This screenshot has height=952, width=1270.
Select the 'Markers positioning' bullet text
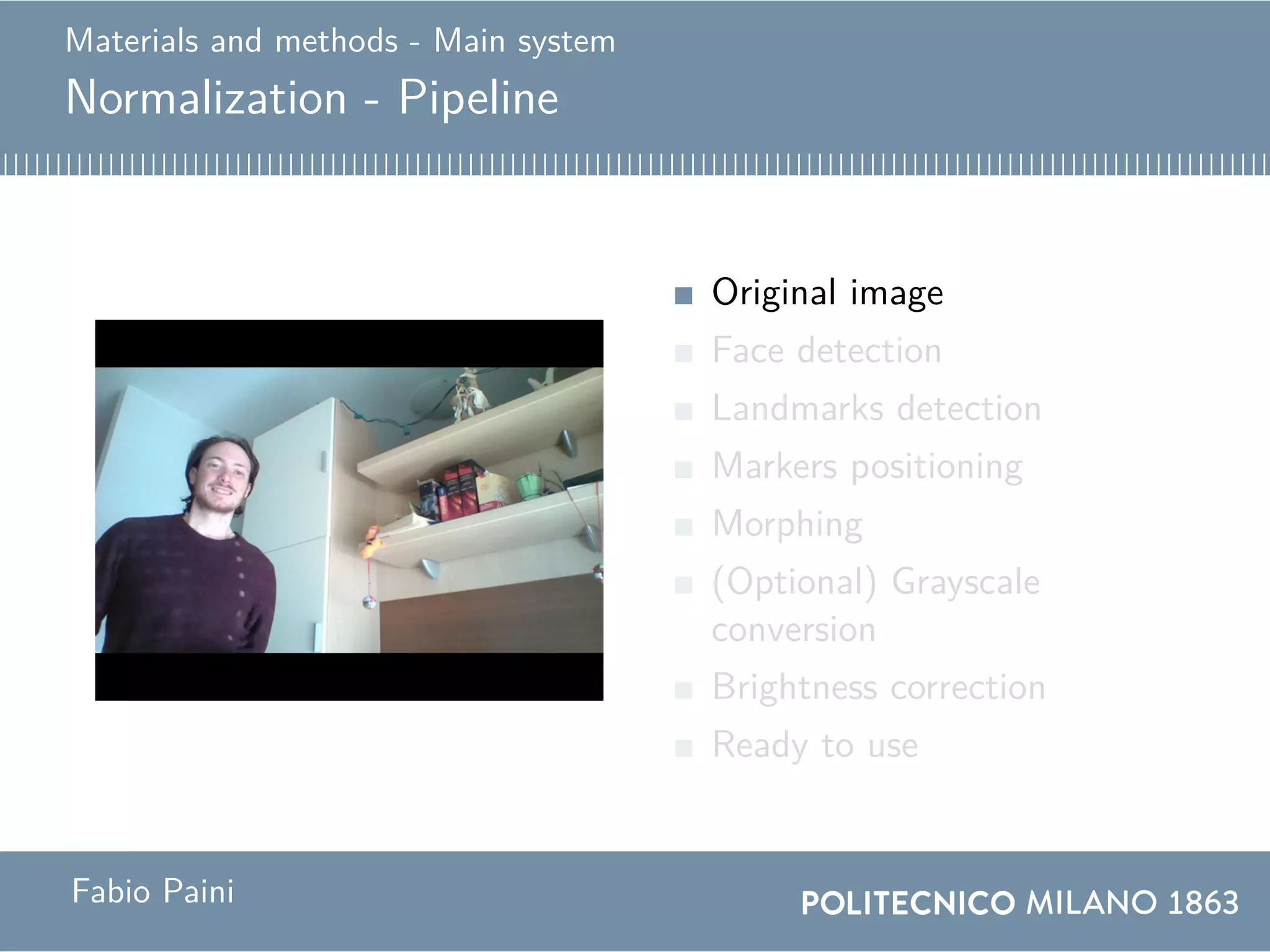pos(867,467)
